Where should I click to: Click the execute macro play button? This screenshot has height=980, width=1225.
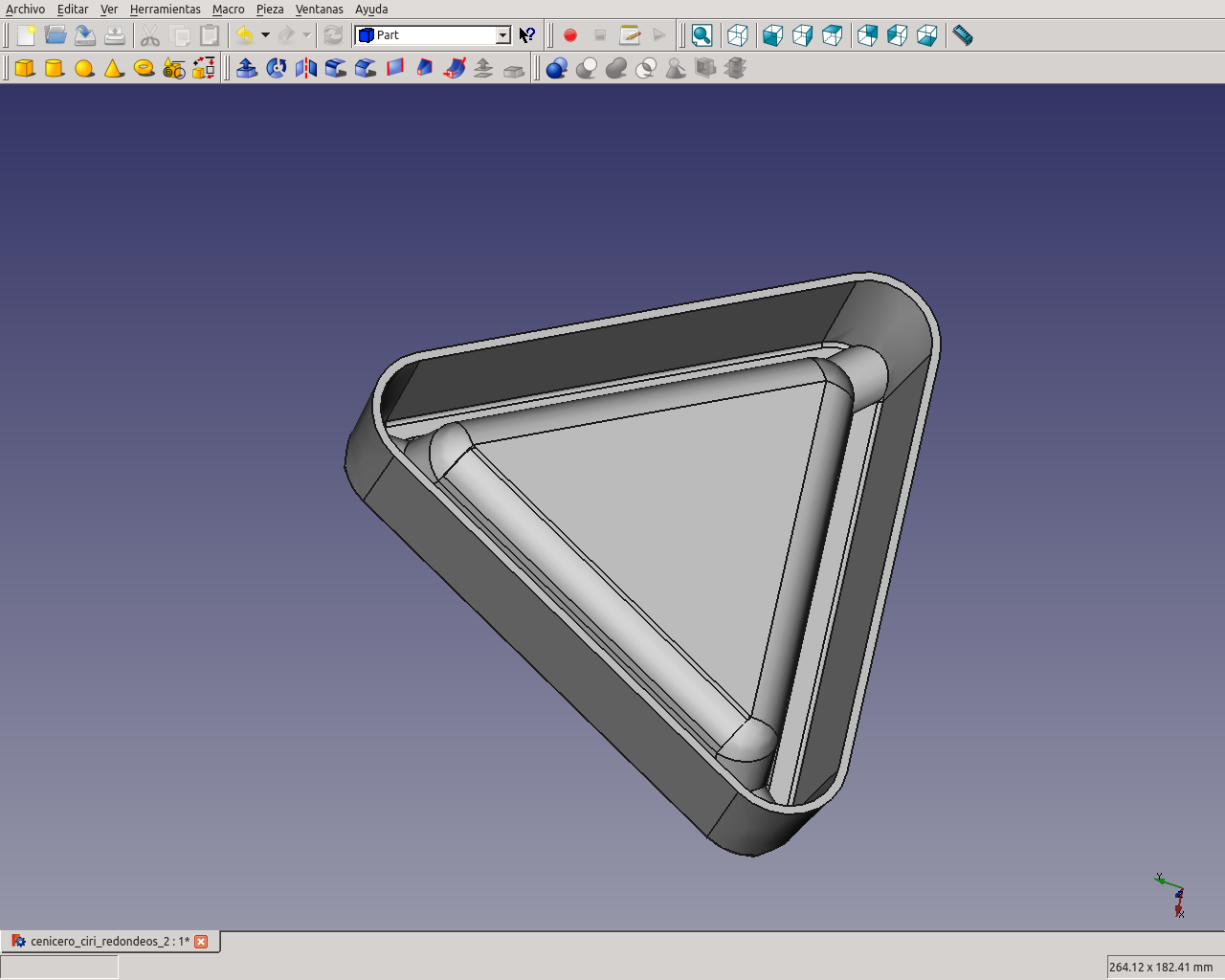coord(659,35)
